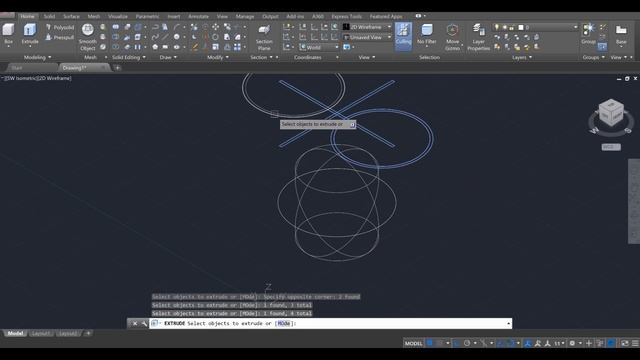Screen dimensions: 640x360
Task: Expand the Groups panel
Action: click(x=593, y=58)
